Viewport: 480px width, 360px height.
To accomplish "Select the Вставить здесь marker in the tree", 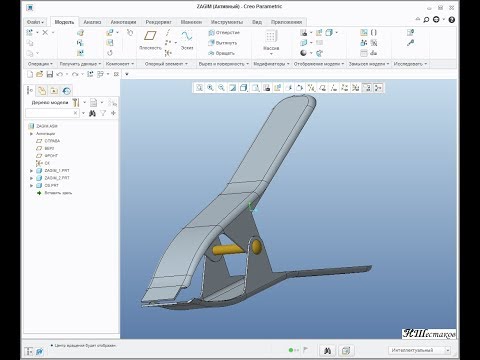I will [54, 193].
